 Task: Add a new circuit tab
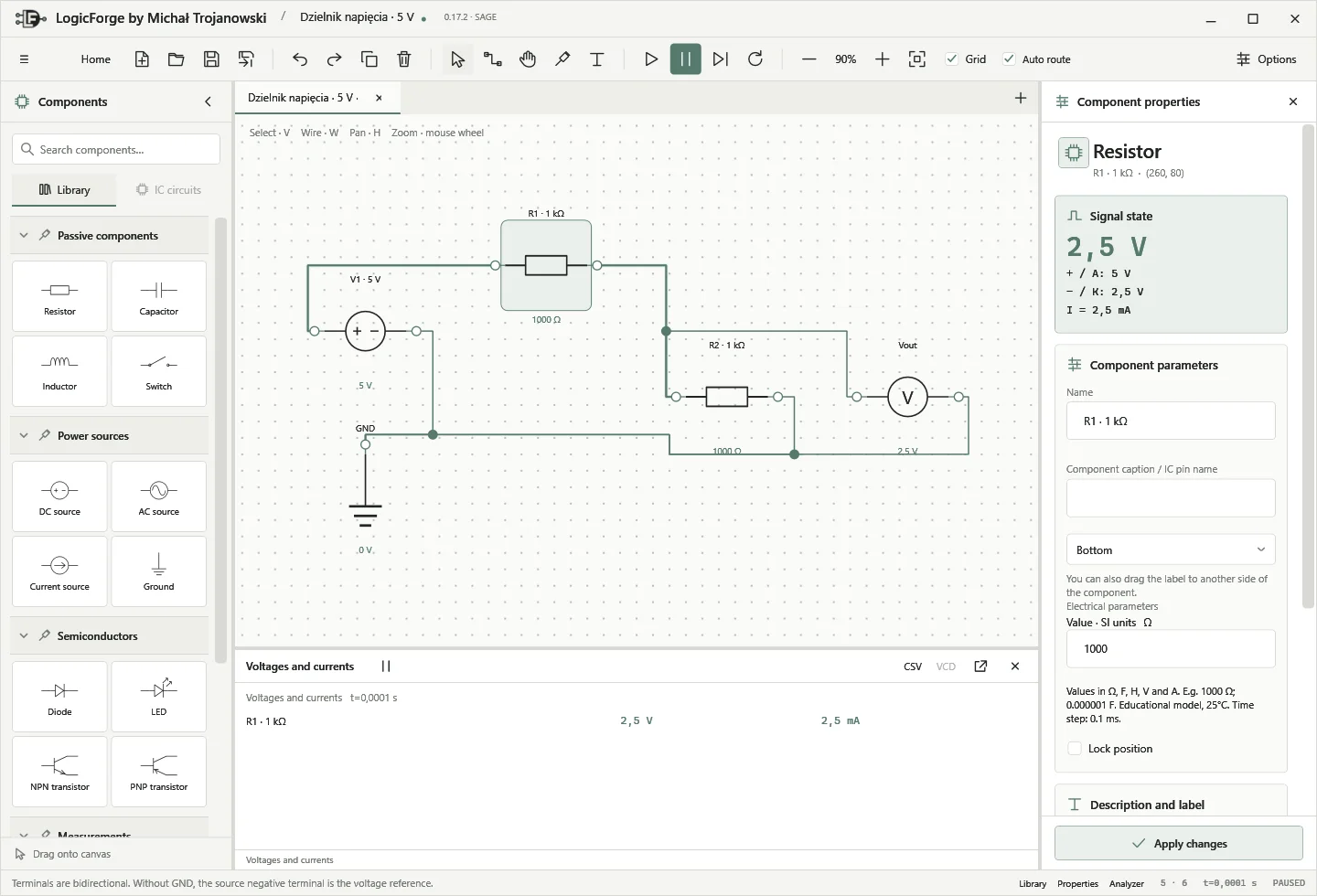click(x=1021, y=98)
